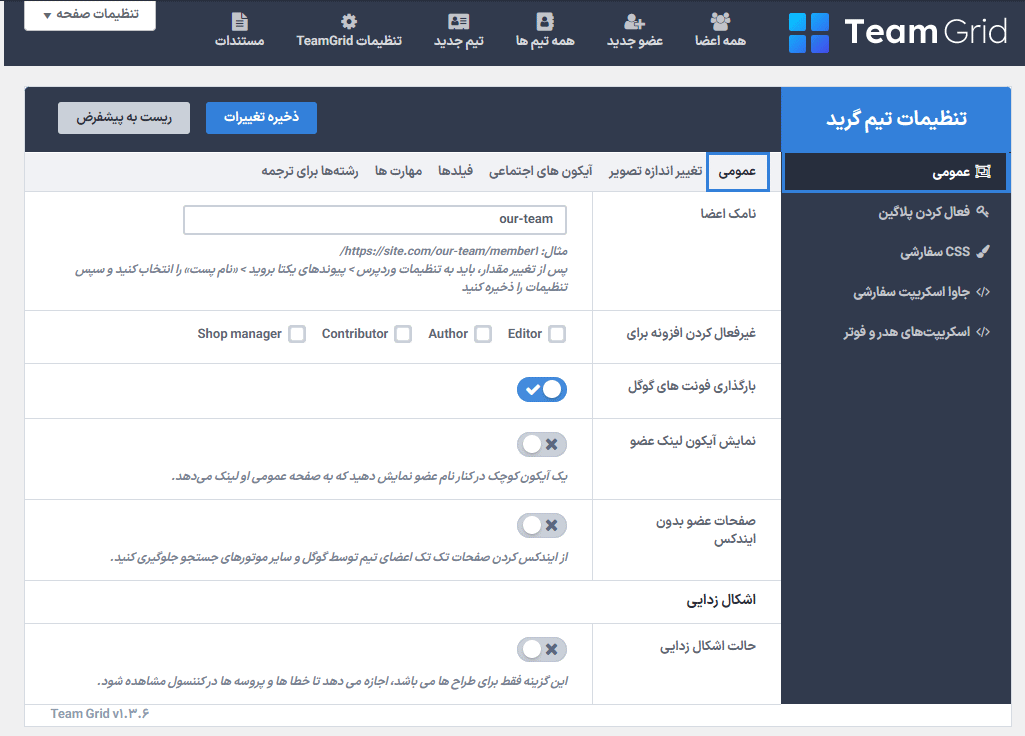
Task: Check the Shop manager checkbox
Action: coord(297,334)
